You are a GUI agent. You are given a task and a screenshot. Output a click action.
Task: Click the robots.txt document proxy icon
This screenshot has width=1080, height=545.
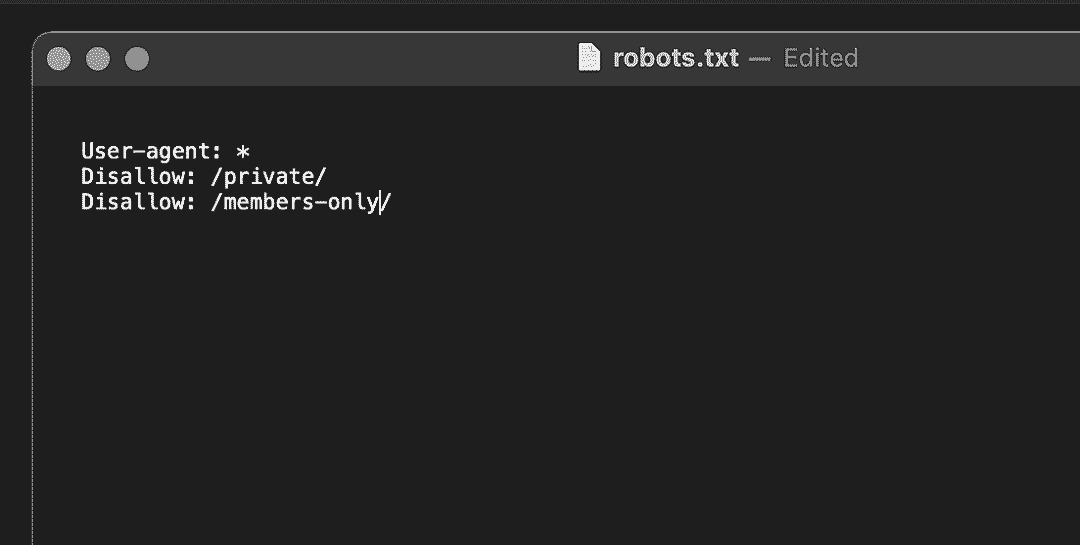click(590, 58)
